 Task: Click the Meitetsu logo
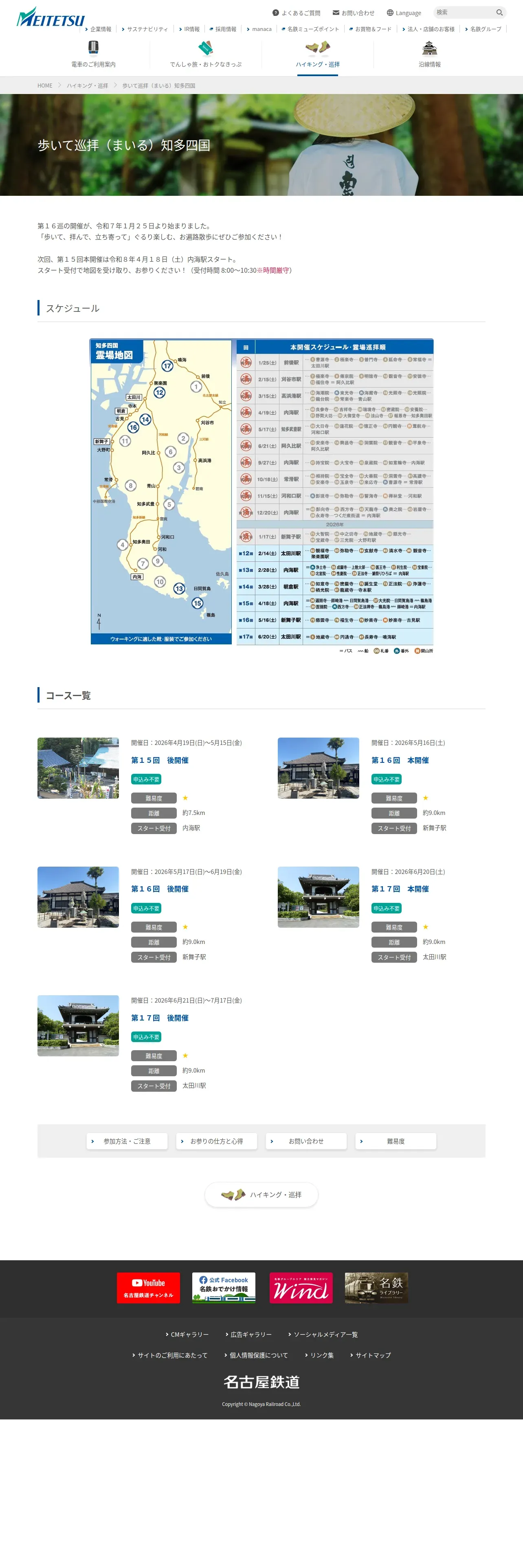(x=51, y=17)
